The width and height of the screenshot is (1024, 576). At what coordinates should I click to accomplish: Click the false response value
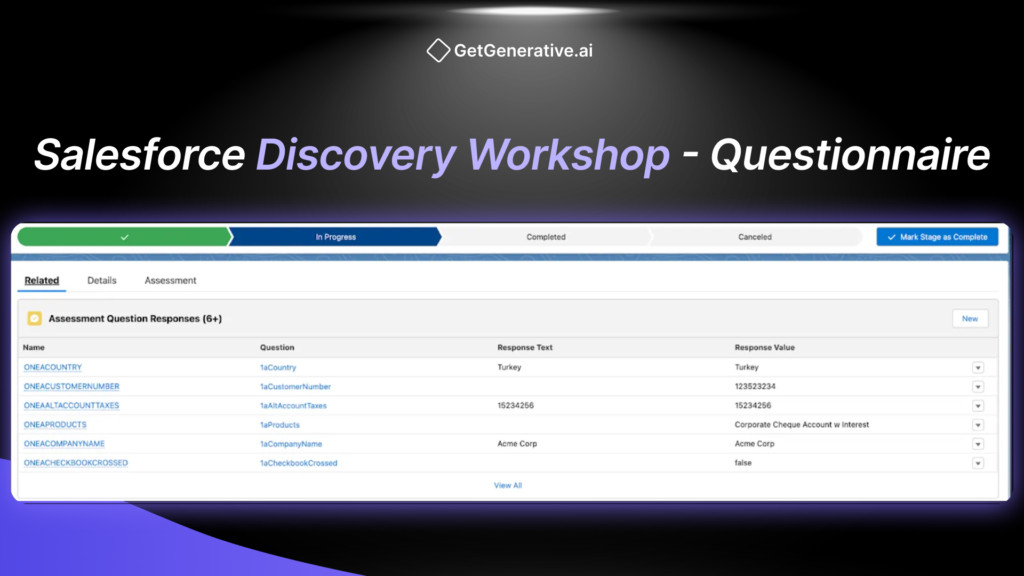click(743, 463)
